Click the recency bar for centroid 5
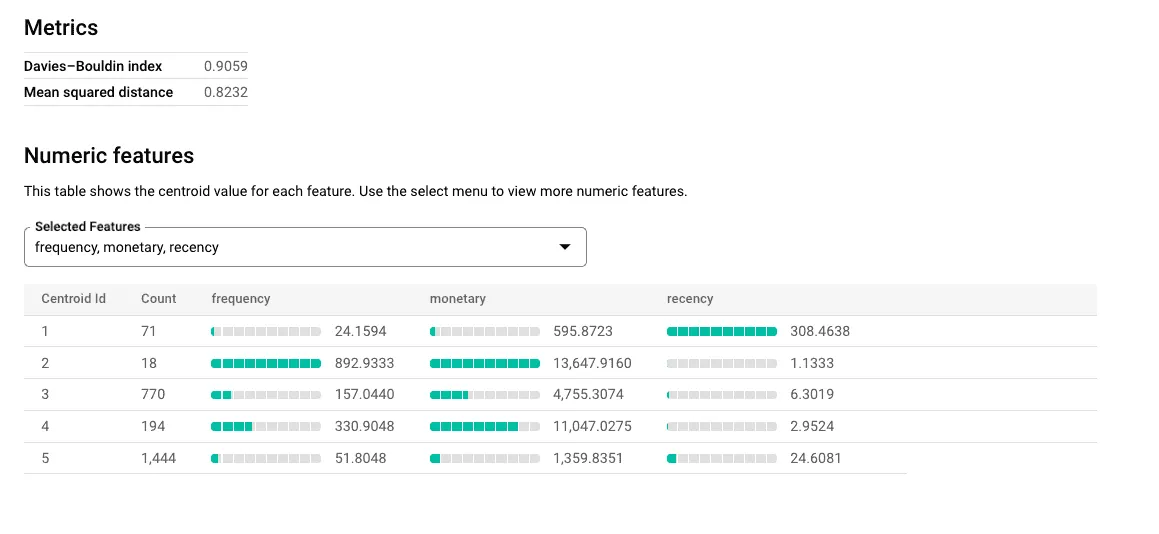This screenshot has height=534, width=1159. [x=721, y=459]
